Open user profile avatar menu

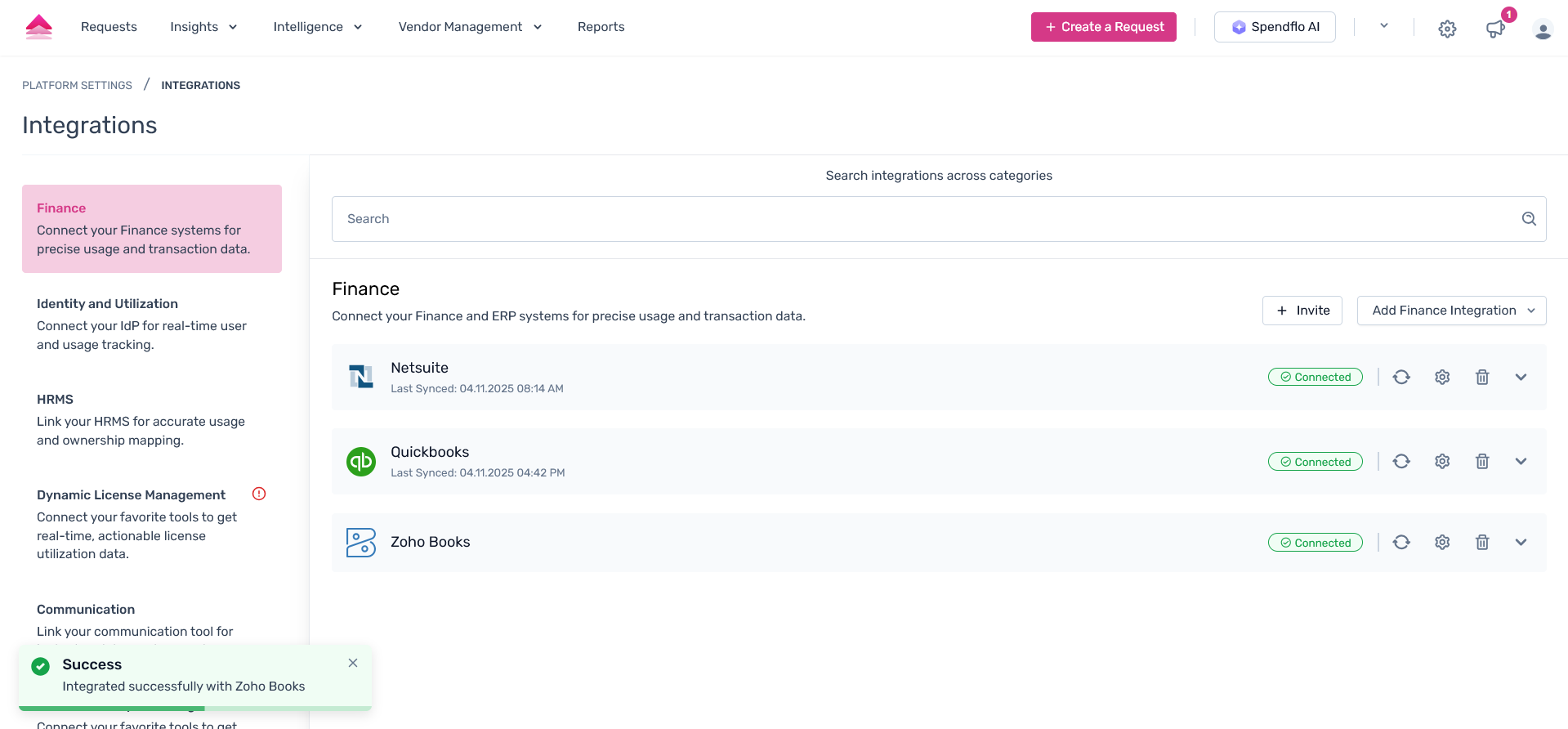pyautogui.click(x=1543, y=30)
